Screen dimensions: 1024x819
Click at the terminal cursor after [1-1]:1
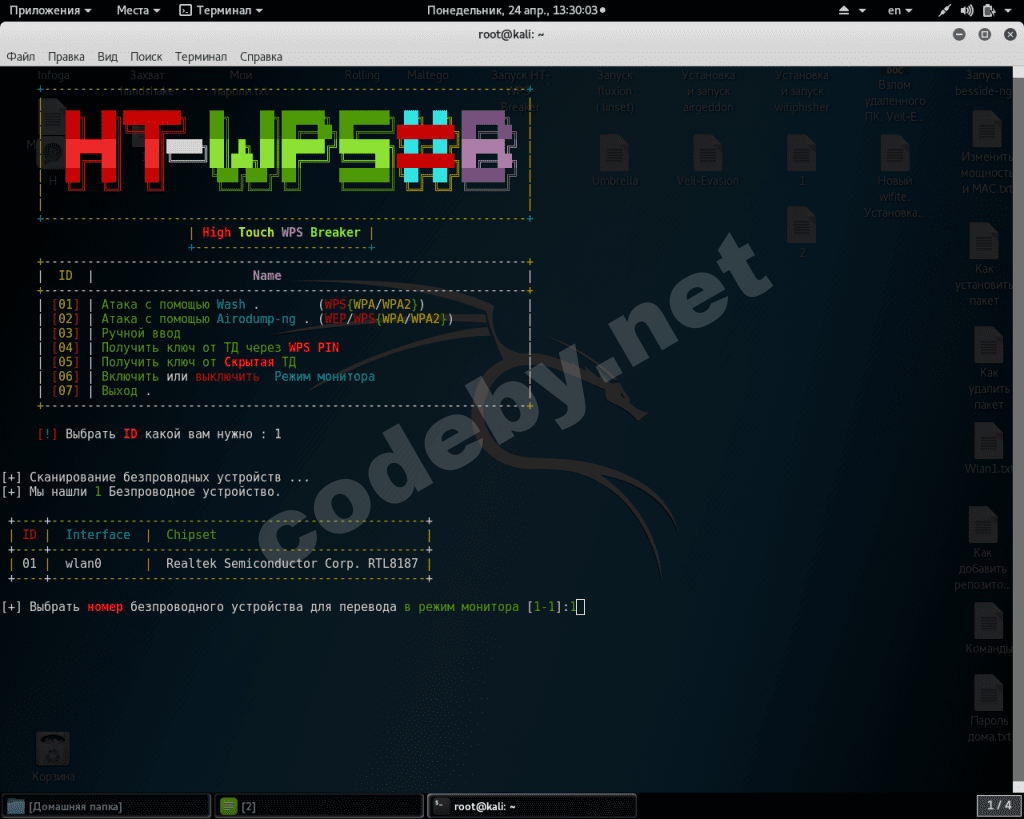point(581,607)
